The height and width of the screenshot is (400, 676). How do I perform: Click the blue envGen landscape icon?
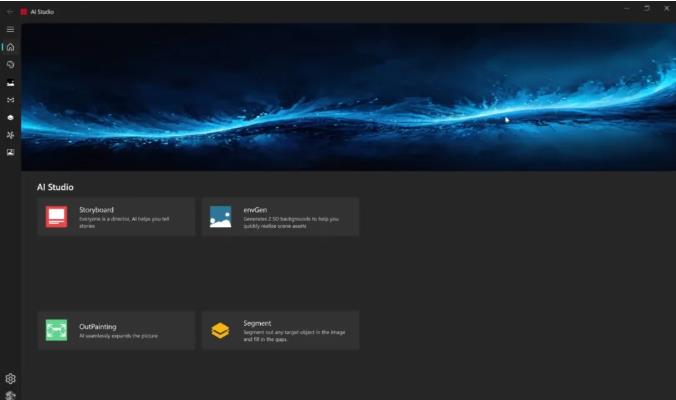click(220, 216)
